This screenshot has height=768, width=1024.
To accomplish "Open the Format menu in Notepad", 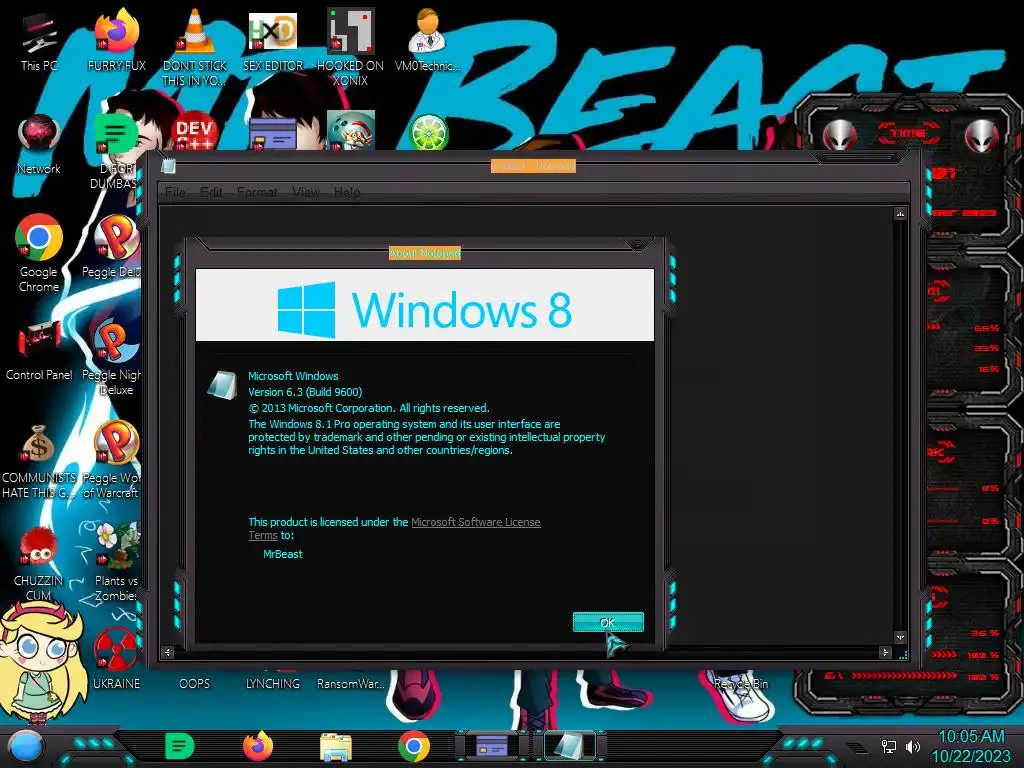I will [257, 192].
